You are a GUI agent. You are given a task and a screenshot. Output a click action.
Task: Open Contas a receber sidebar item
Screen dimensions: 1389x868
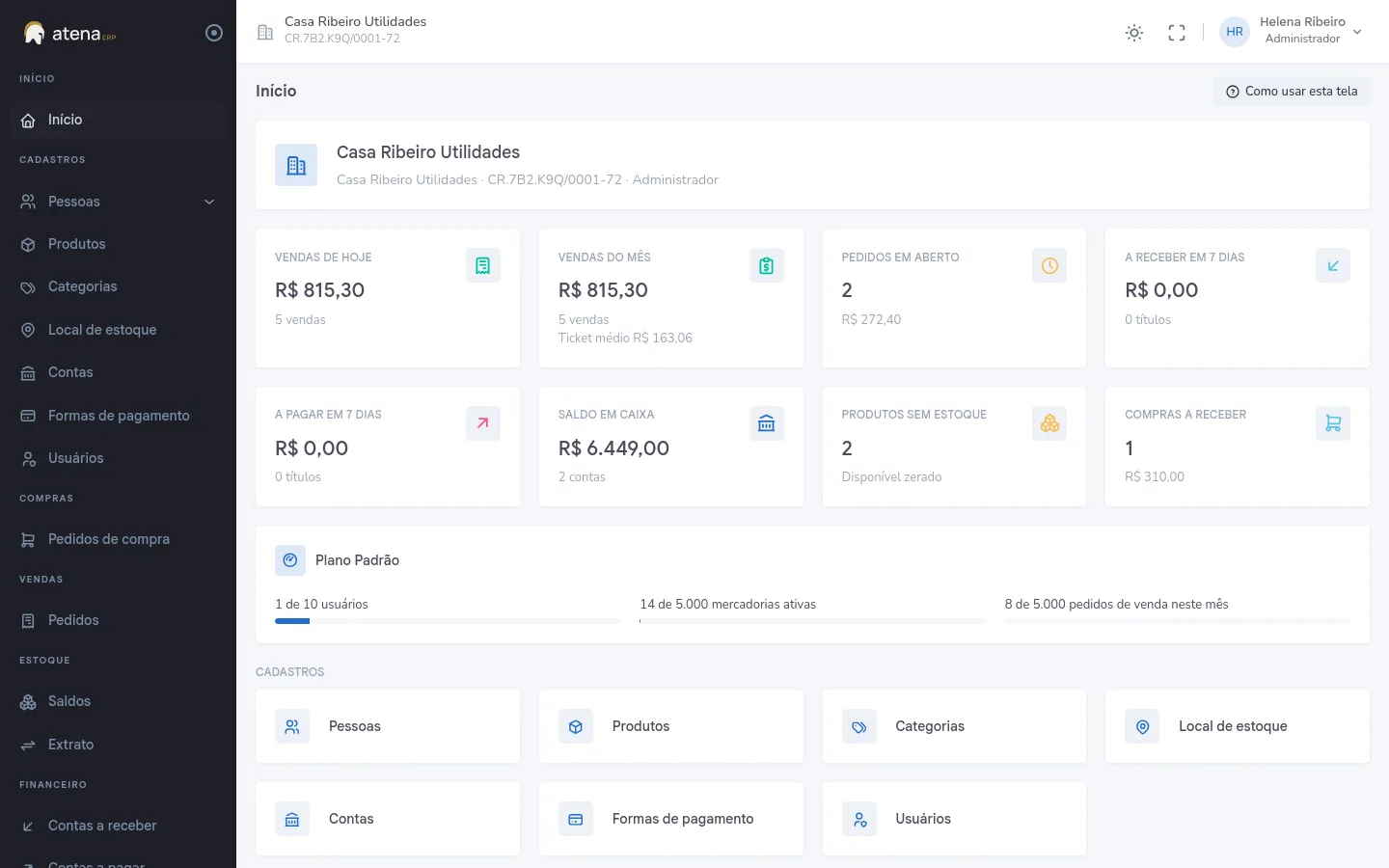pos(118,826)
